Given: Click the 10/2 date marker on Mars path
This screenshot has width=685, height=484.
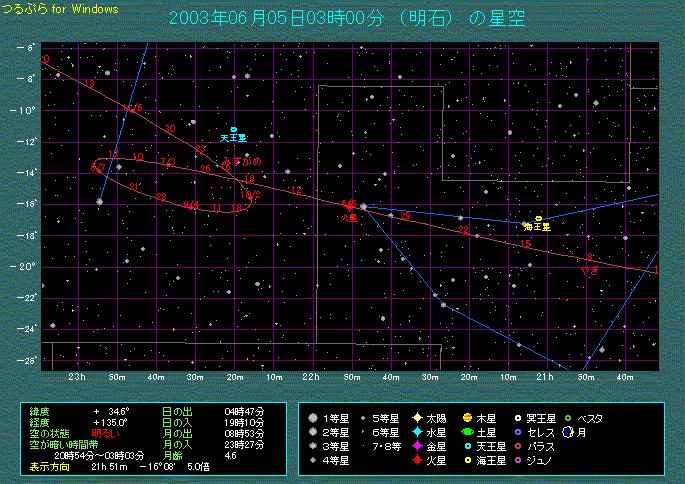Looking at the screenshot, I should pyautogui.click(x=250, y=195).
